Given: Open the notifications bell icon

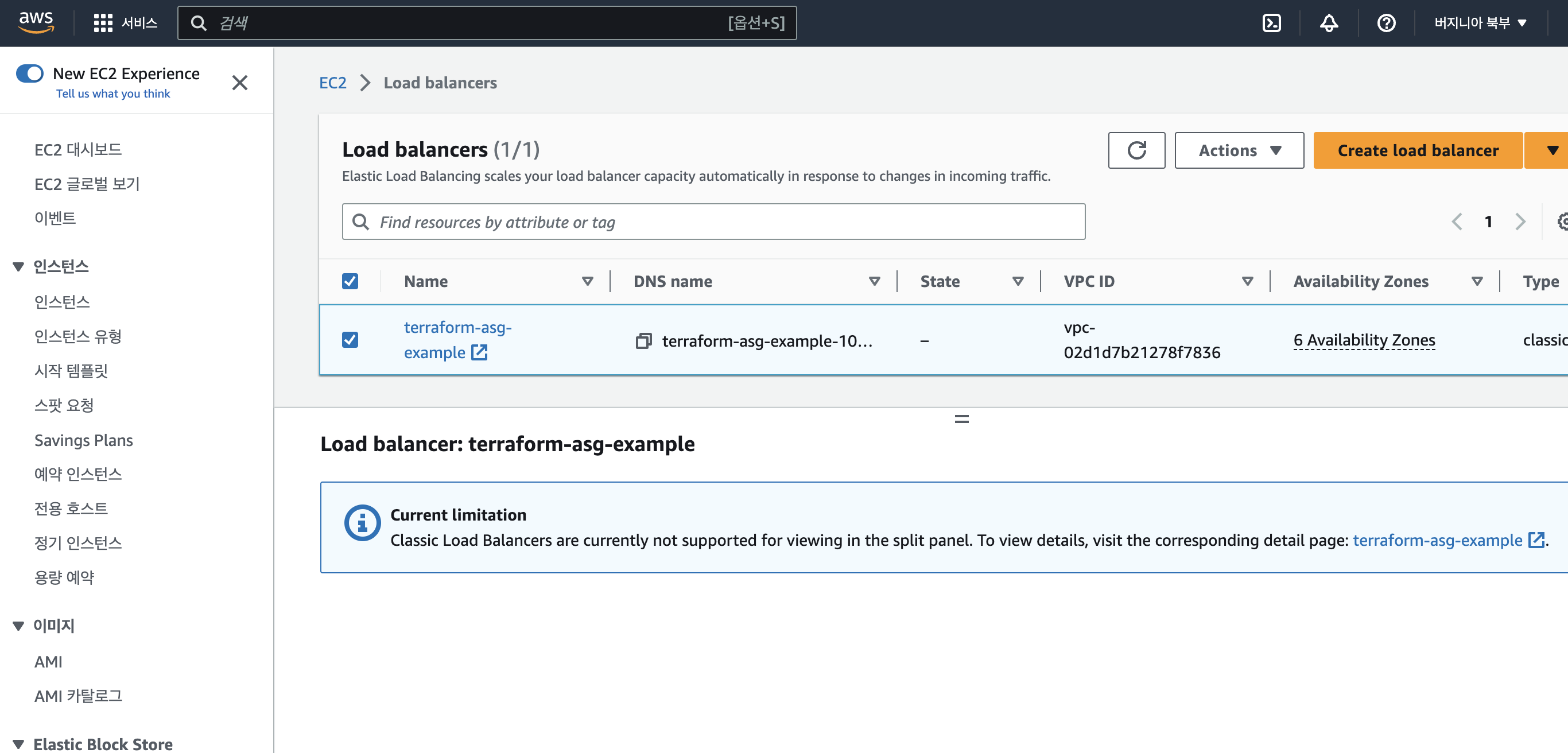Looking at the screenshot, I should pos(1329,23).
